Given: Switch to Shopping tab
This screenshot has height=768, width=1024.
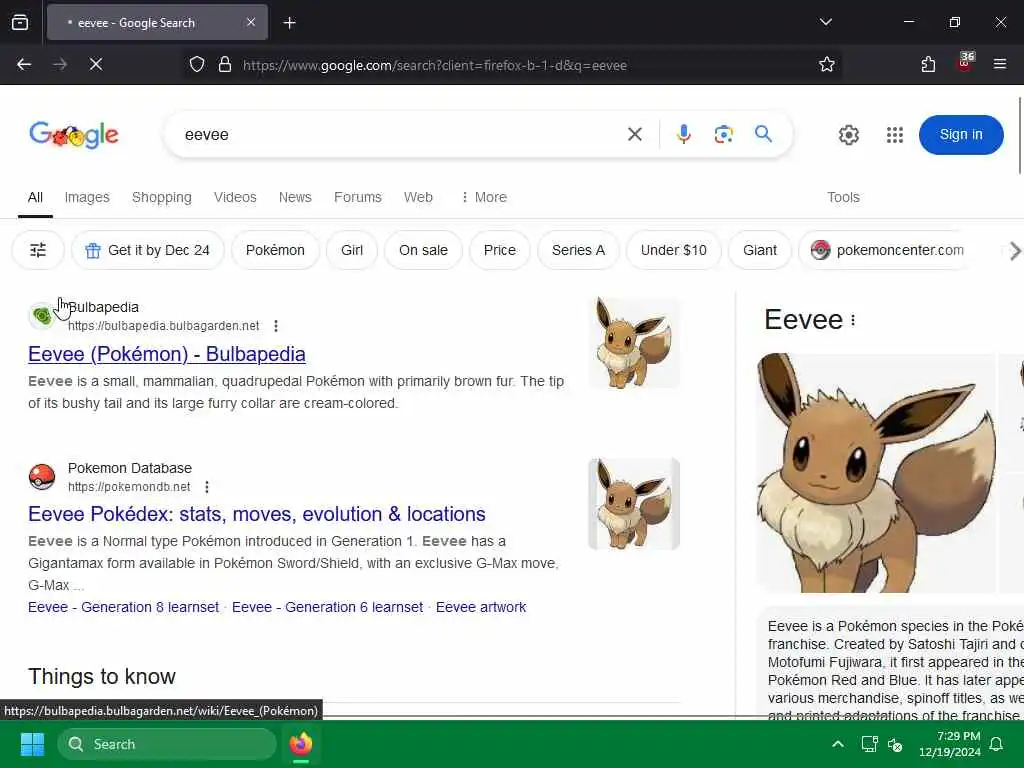Looking at the screenshot, I should pyautogui.click(x=161, y=197).
